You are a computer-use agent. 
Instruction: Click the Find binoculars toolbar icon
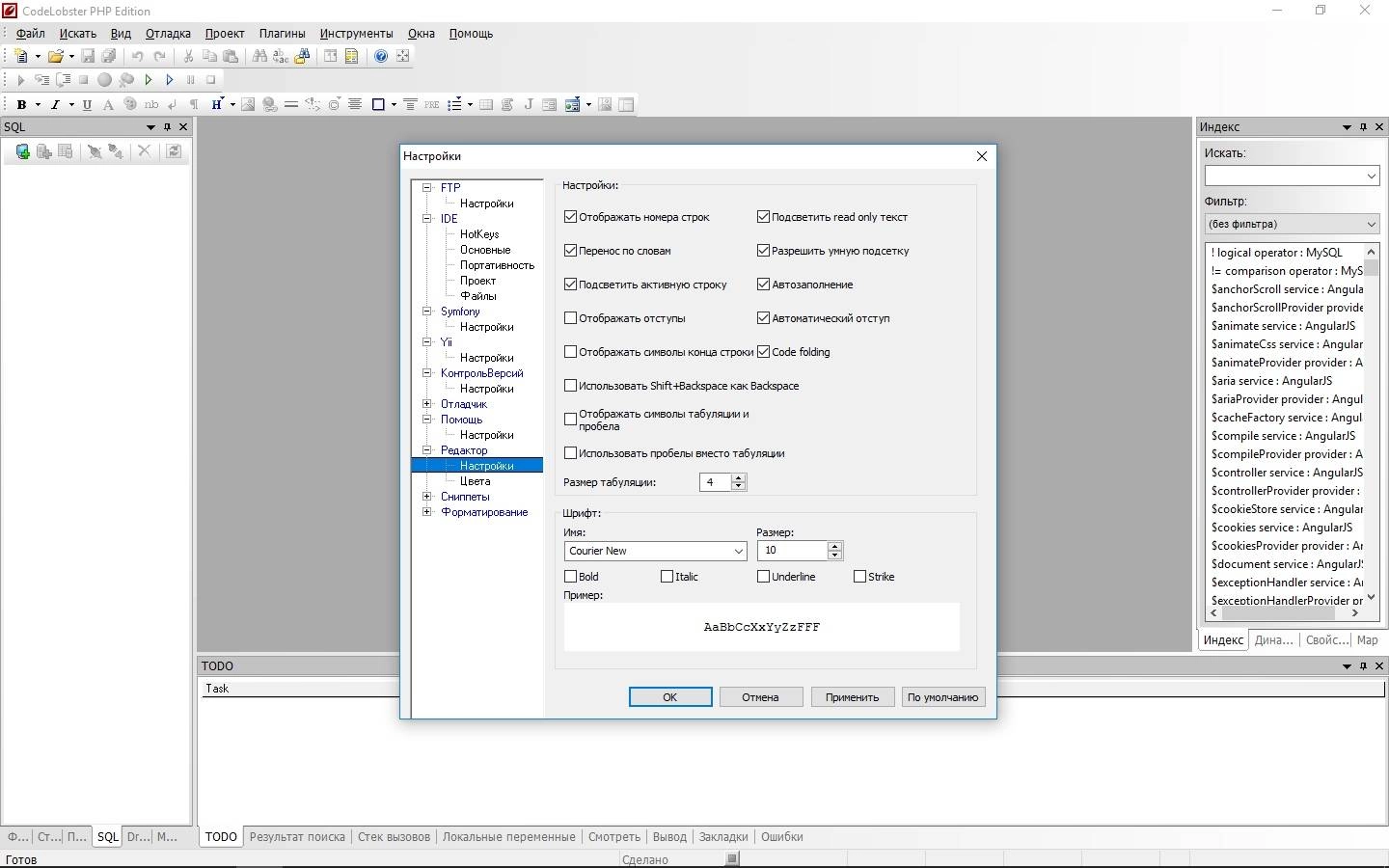pos(259,56)
